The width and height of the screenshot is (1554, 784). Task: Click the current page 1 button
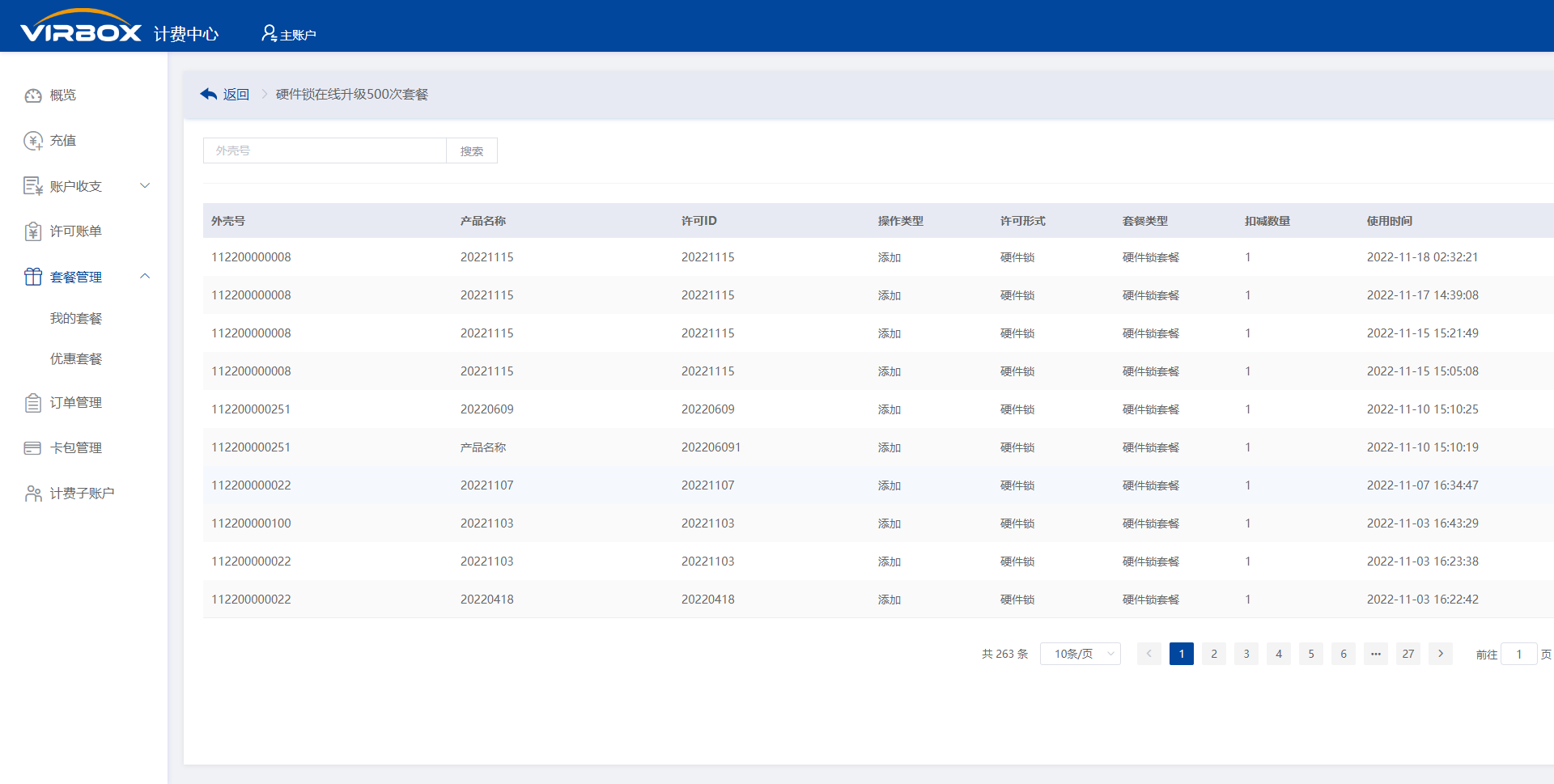1182,654
